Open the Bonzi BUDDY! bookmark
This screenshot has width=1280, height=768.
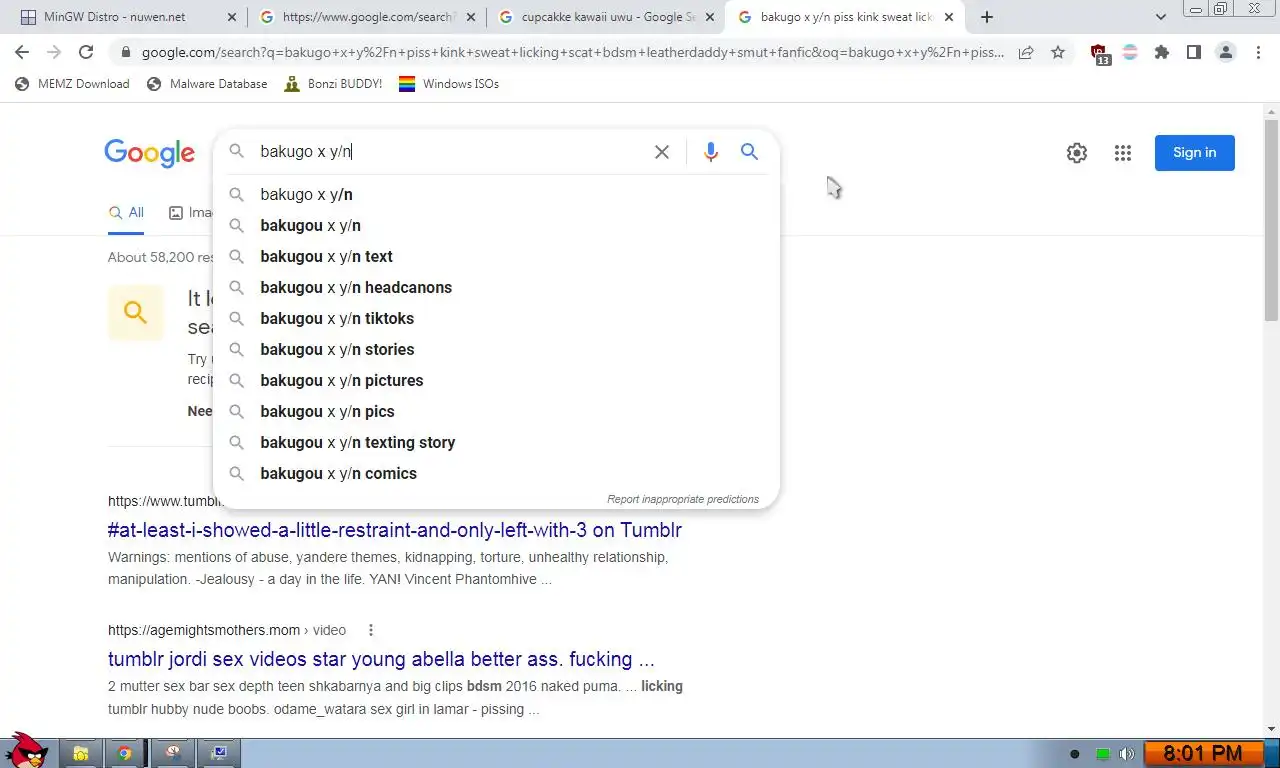tap(333, 84)
